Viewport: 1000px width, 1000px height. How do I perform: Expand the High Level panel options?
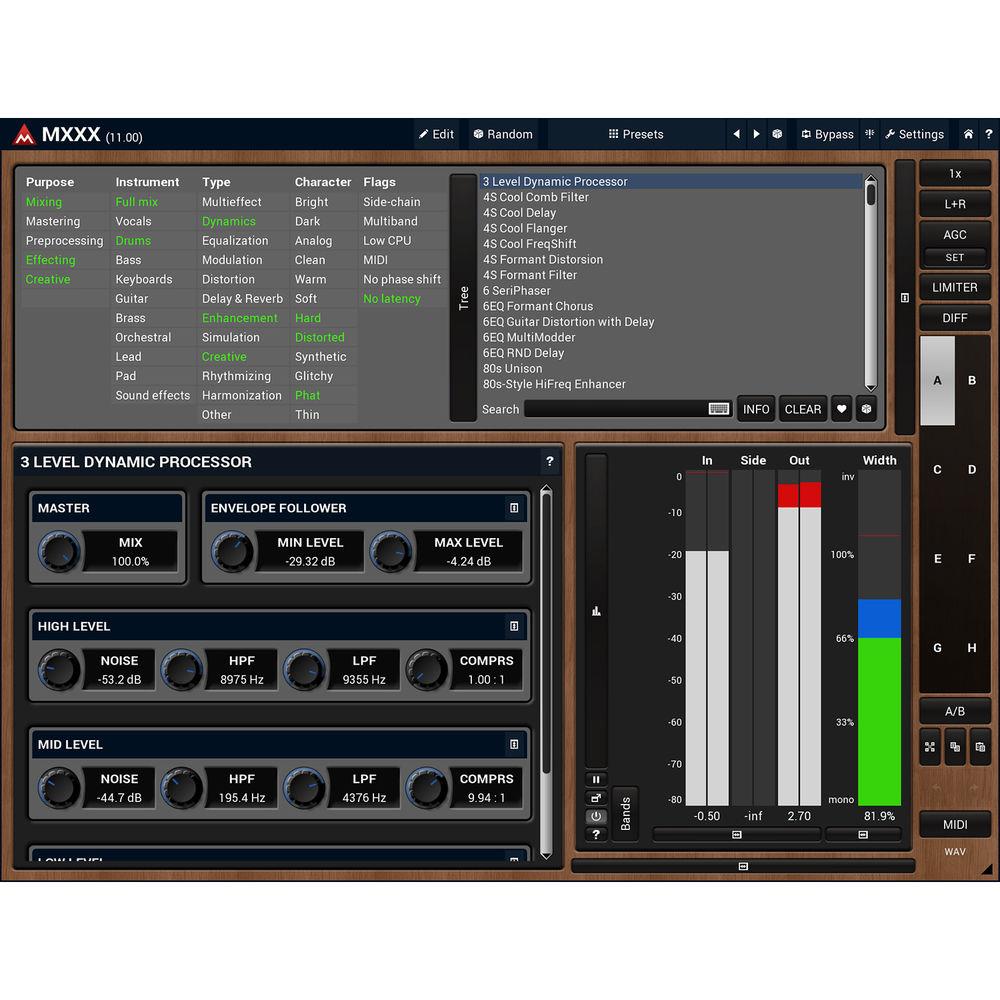[x=514, y=626]
